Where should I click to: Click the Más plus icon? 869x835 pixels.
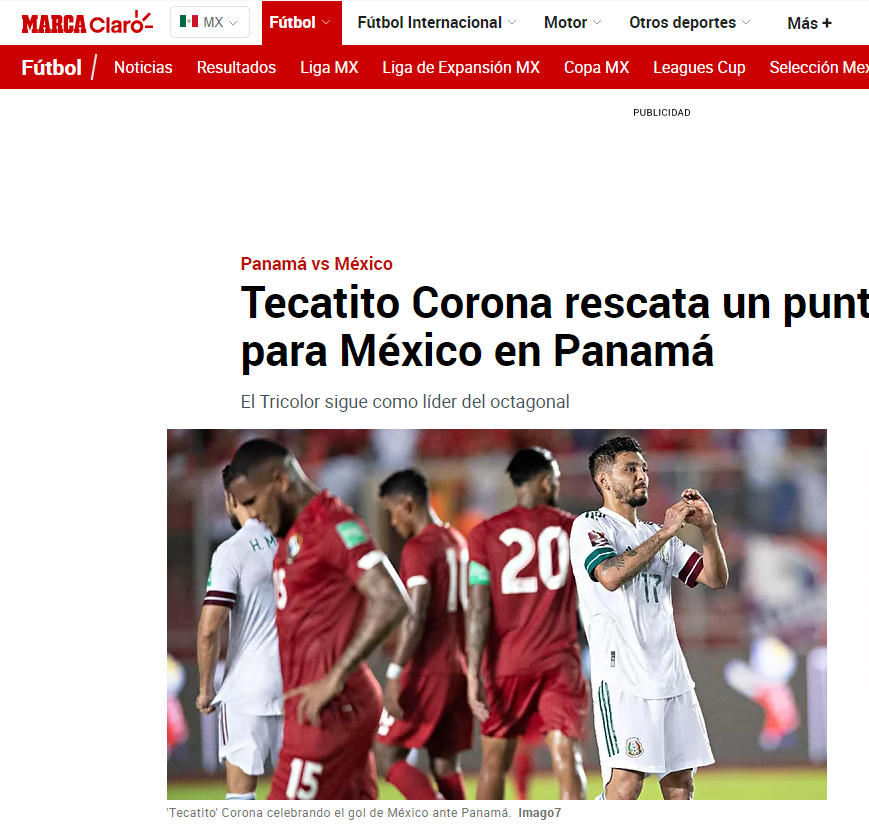coord(827,23)
